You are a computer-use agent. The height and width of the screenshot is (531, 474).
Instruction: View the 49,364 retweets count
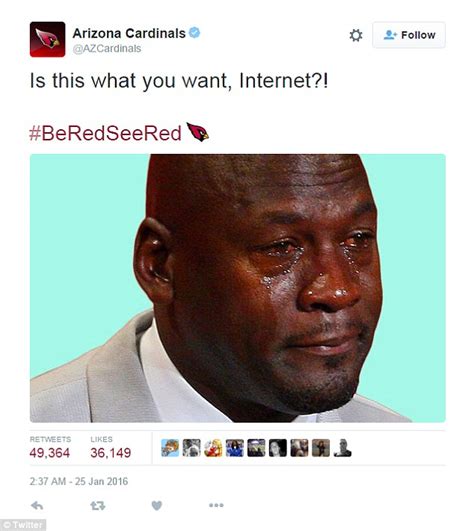50,453
